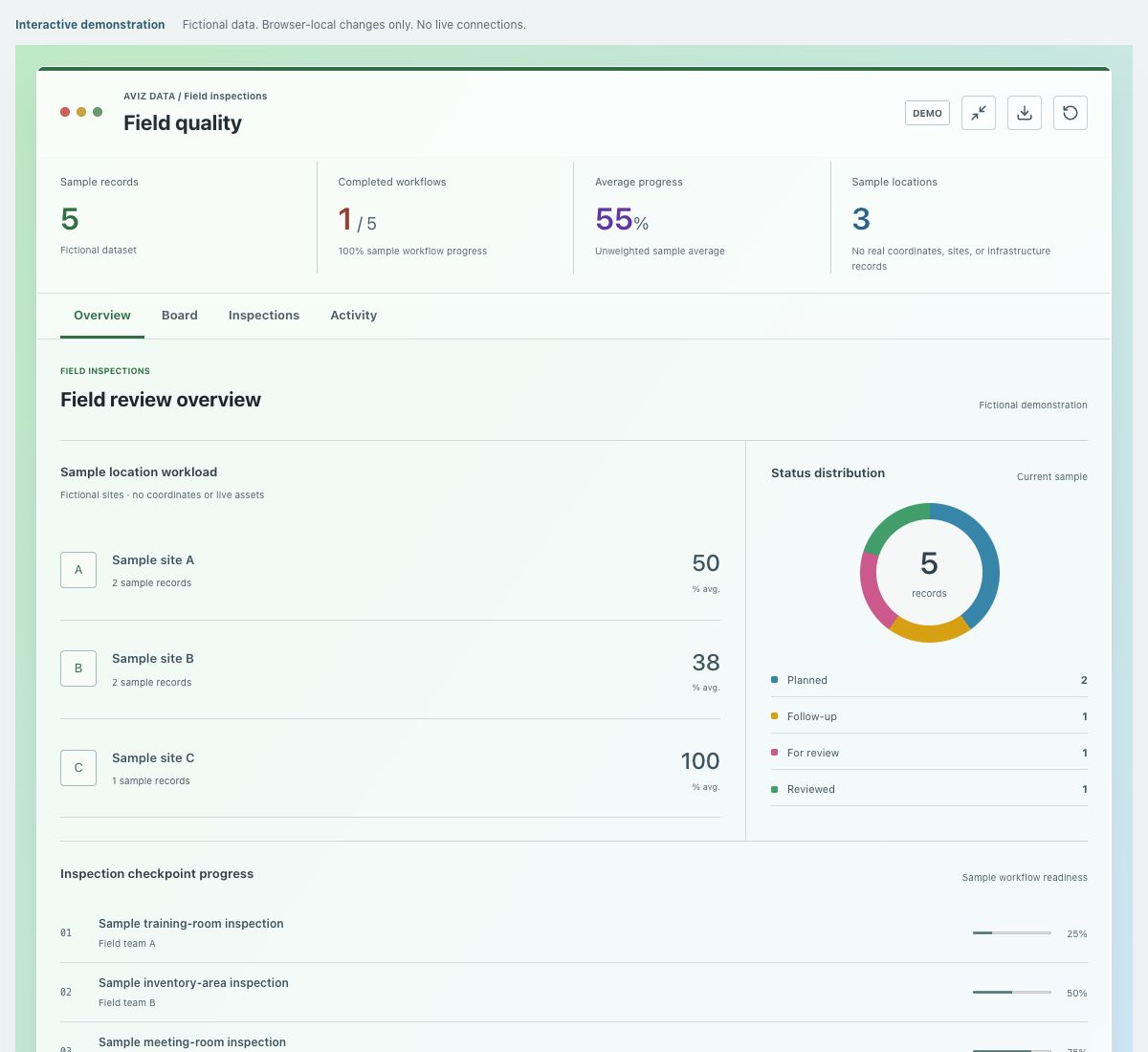The height and width of the screenshot is (1052, 1148).
Task: Click the Inspection checkpoint progress heading
Action: point(157,874)
